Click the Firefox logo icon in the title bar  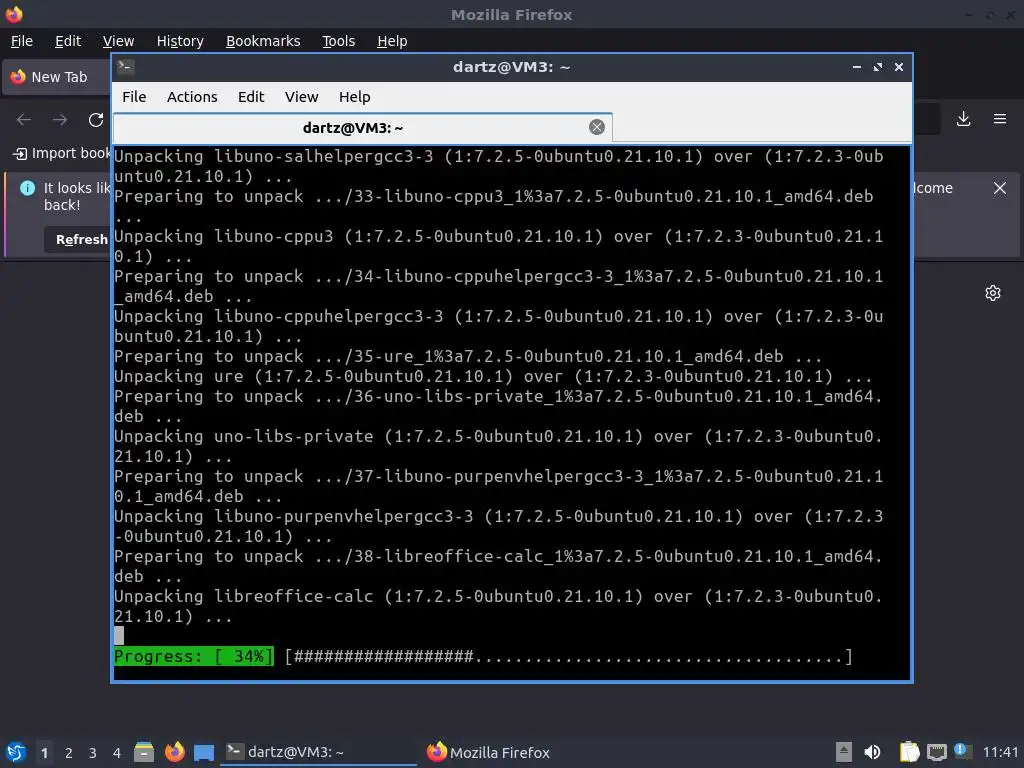14,14
